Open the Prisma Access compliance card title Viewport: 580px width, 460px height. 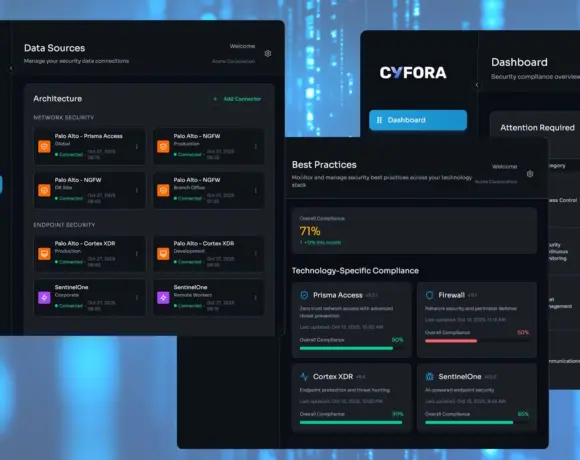pyautogui.click(x=338, y=295)
